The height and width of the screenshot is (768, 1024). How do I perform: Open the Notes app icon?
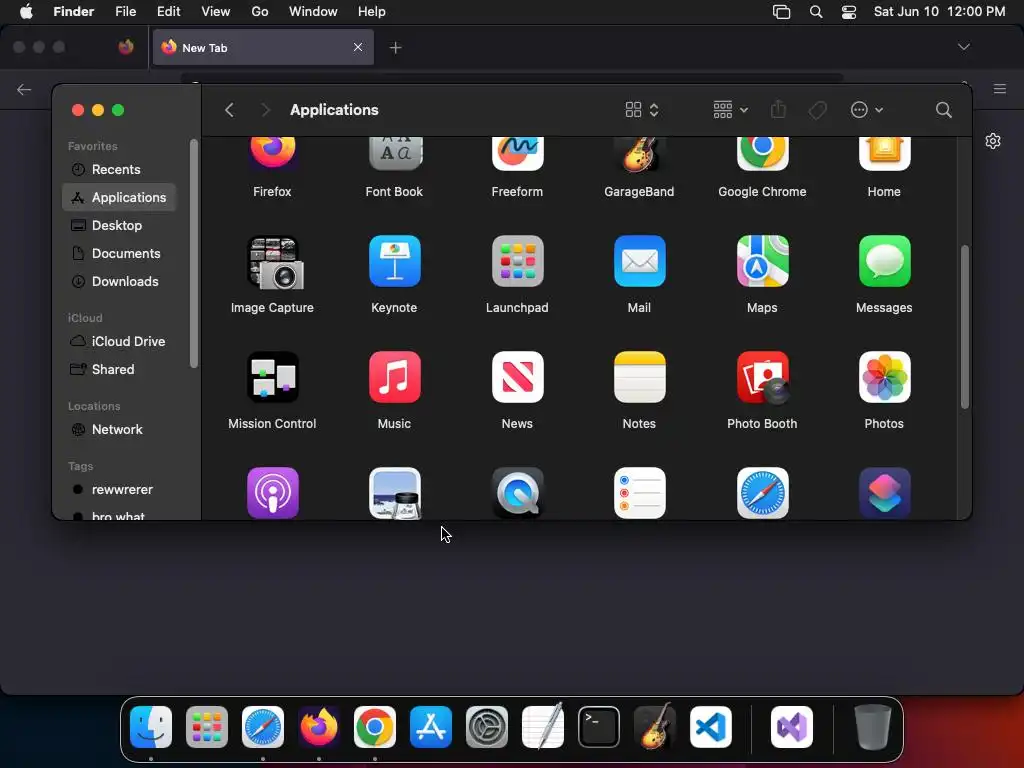639,377
